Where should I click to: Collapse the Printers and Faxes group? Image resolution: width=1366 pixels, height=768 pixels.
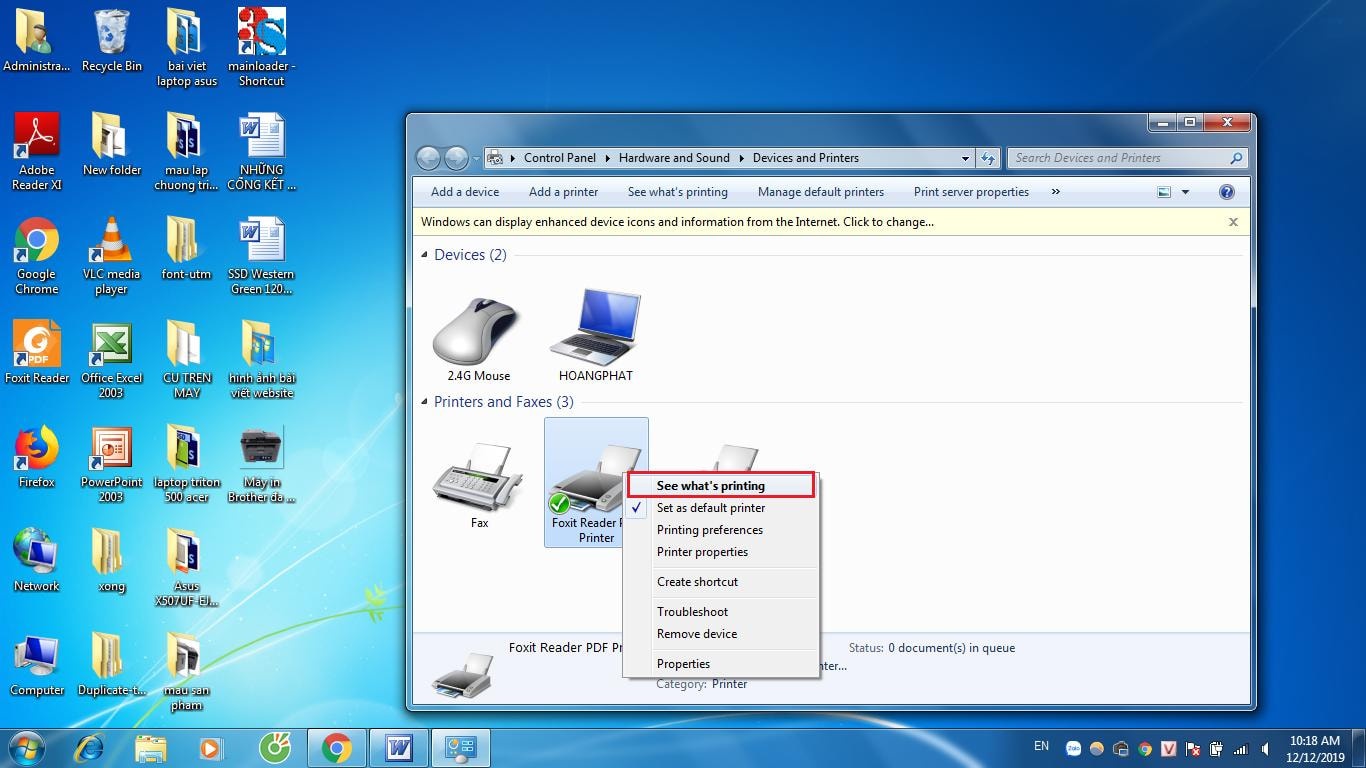point(425,402)
